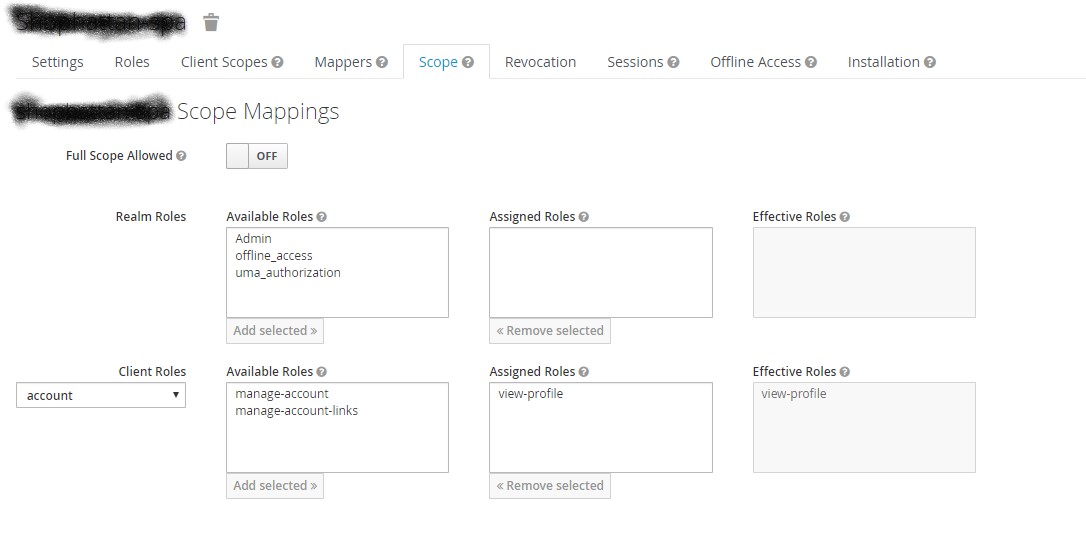Image resolution: width=1086 pixels, height=535 pixels.
Task: Show help for Realm Roles Available Roles
Action: (x=321, y=217)
